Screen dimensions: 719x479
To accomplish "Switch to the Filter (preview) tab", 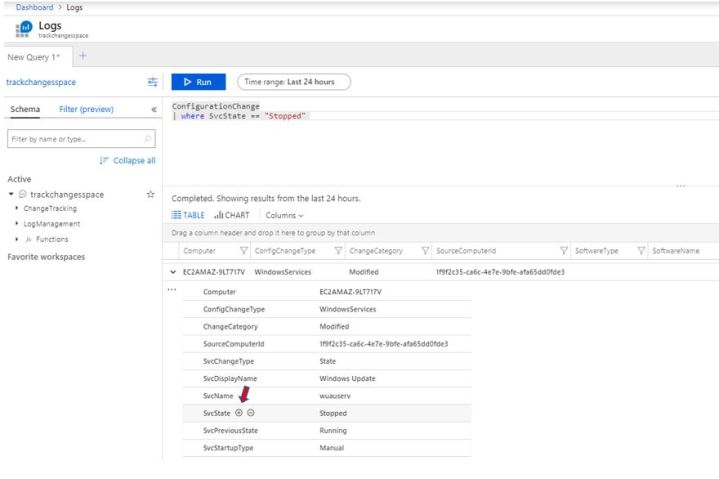I will (86, 109).
